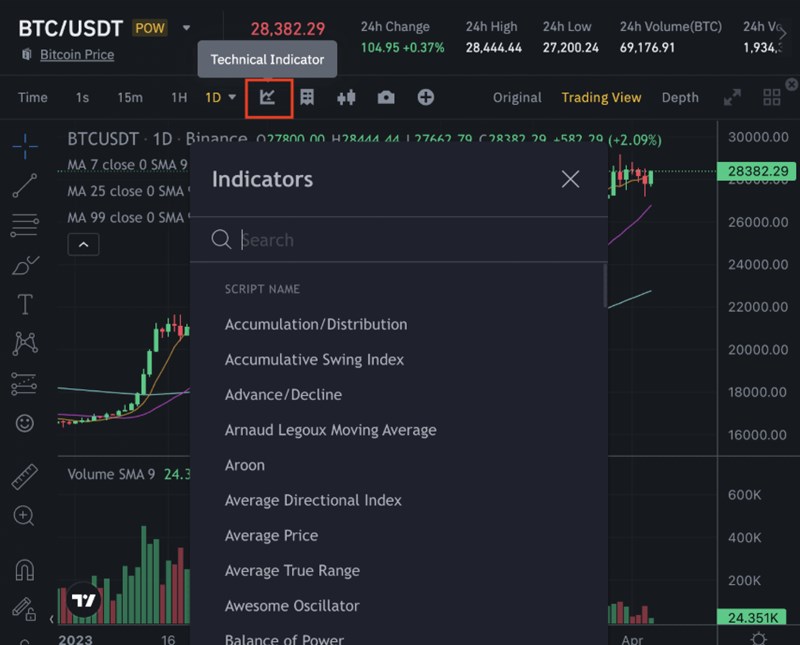The image size is (800, 645).
Task: Open the Bitcoin Price link
Action: 77,54
